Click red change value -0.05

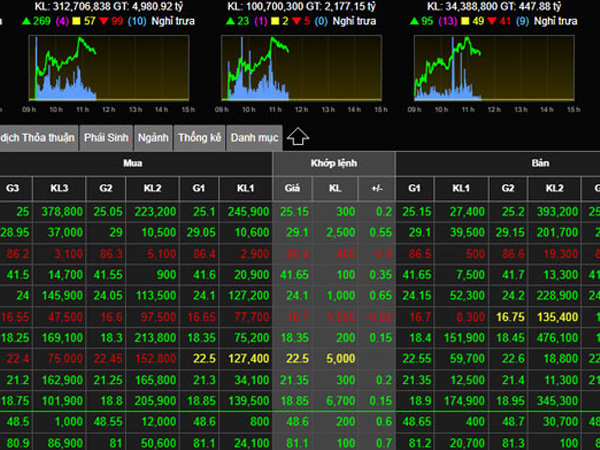[379, 317]
